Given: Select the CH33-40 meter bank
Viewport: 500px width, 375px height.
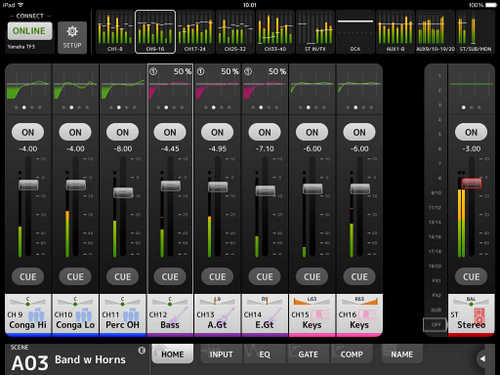Looking at the screenshot, I should tap(275, 32).
